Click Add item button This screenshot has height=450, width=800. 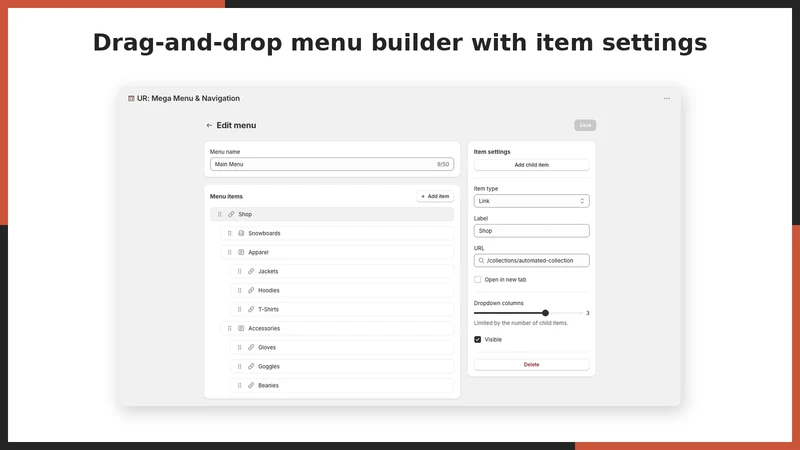435,196
